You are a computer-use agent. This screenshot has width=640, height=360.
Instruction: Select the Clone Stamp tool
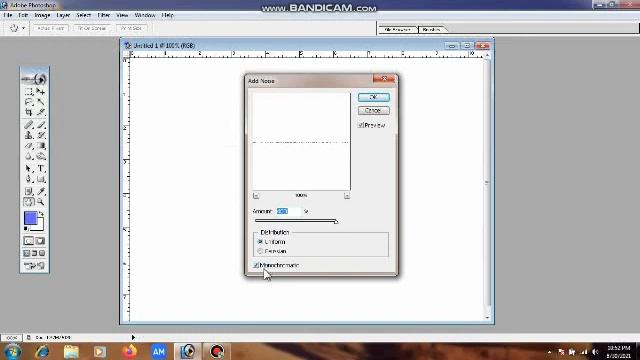click(29, 135)
